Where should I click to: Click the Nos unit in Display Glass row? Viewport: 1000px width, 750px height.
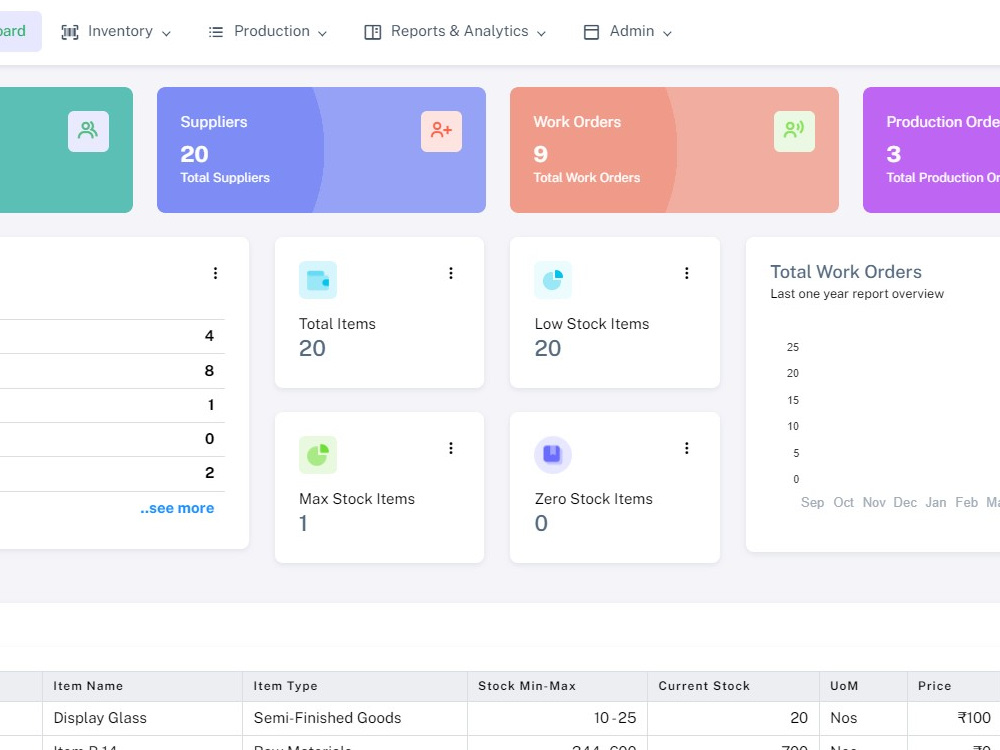coord(843,718)
